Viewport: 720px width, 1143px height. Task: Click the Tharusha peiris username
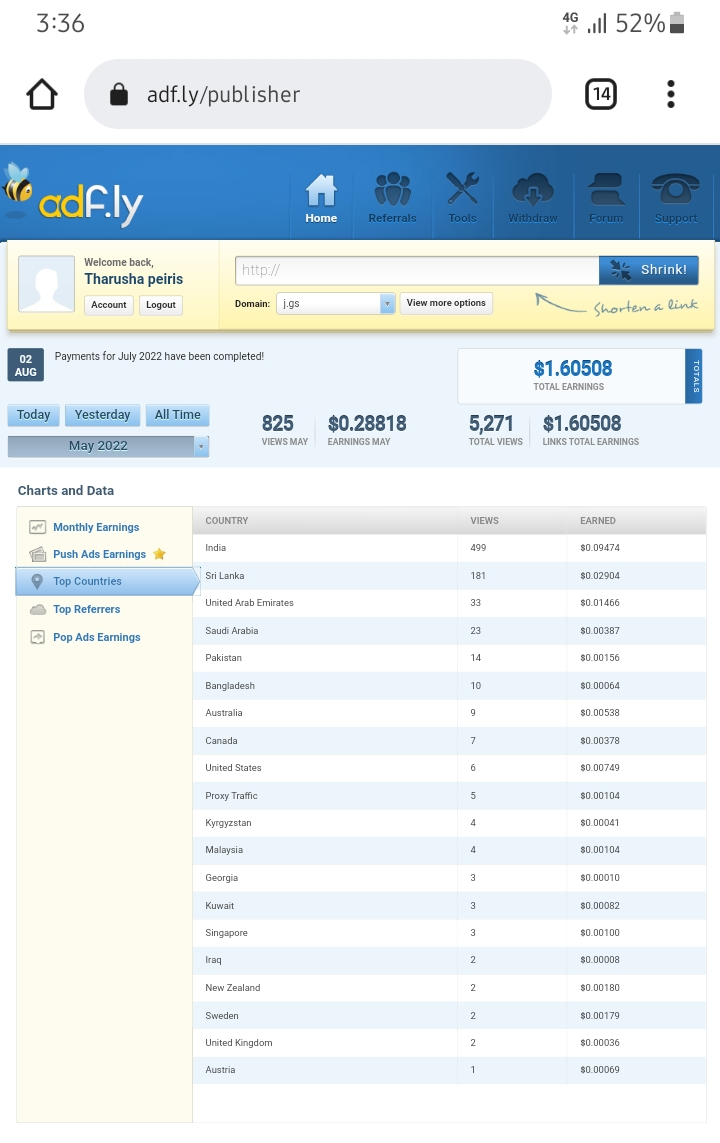(x=133, y=278)
